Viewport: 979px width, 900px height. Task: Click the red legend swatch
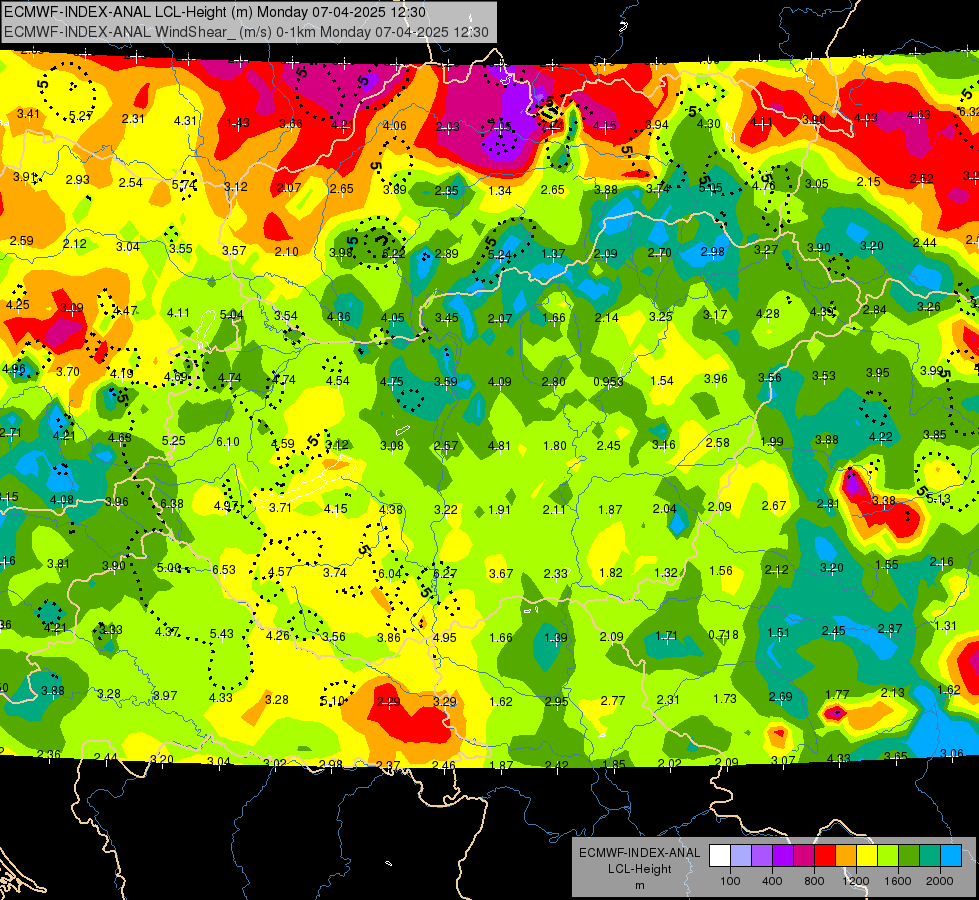coord(825,856)
